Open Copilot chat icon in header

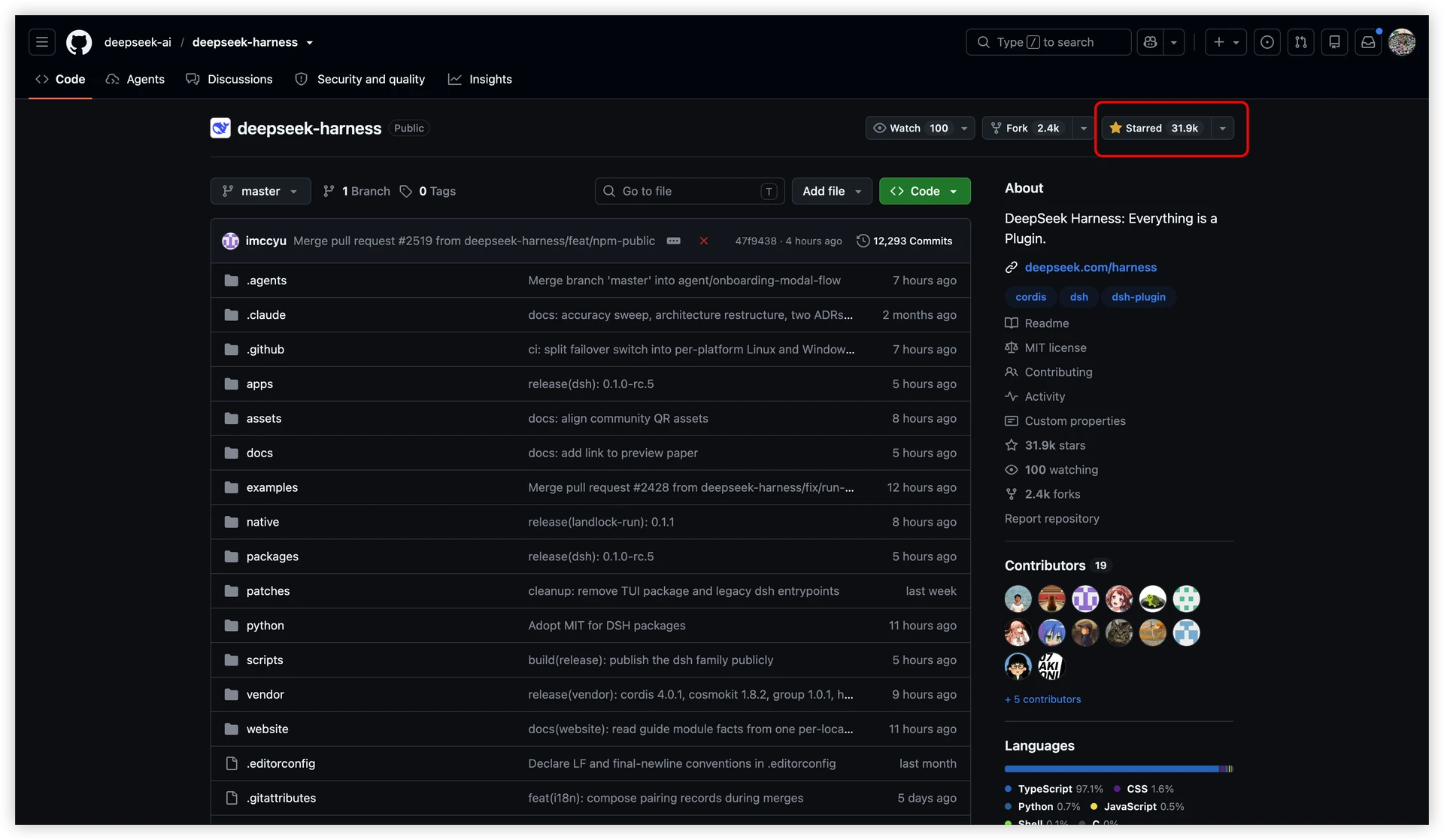[x=1150, y=42]
